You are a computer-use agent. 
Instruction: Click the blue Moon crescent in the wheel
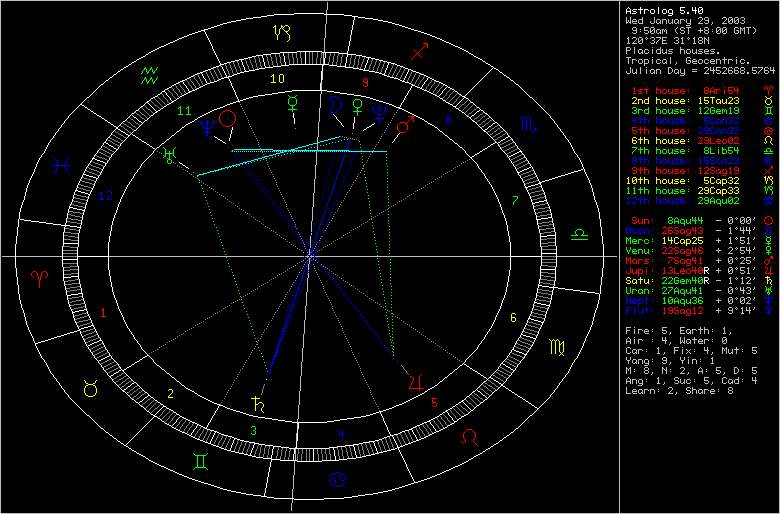pyautogui.click(x=331, y=103)
